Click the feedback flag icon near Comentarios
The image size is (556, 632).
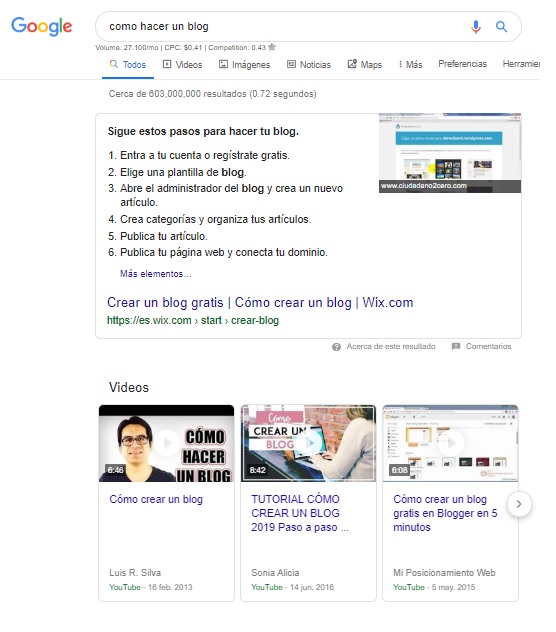456,346
